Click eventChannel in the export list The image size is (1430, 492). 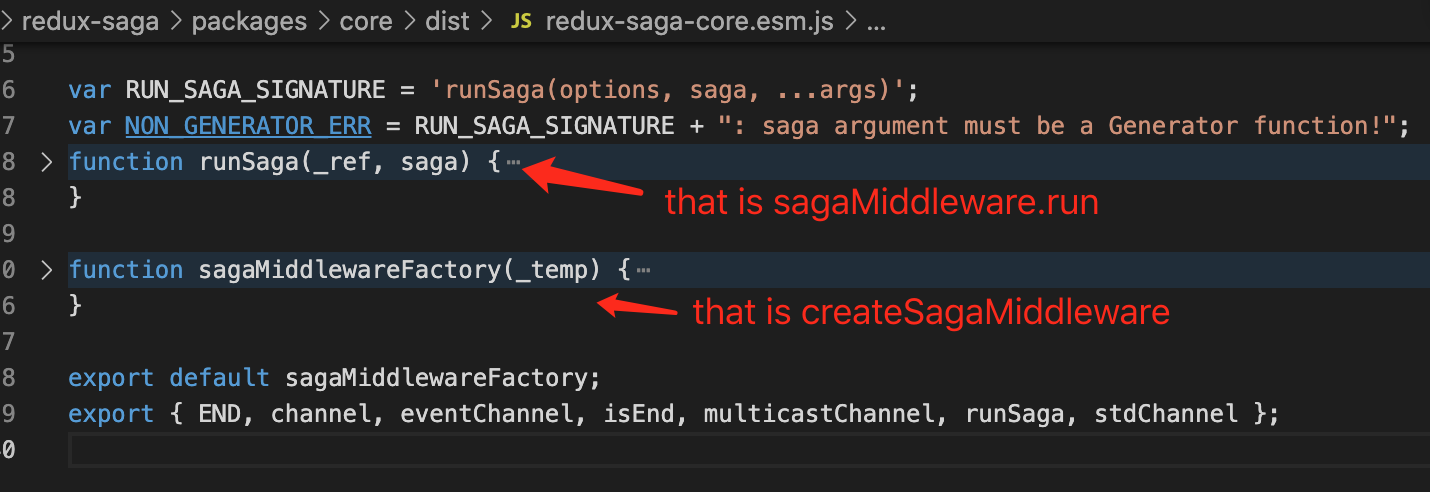[x=488, y=414]
